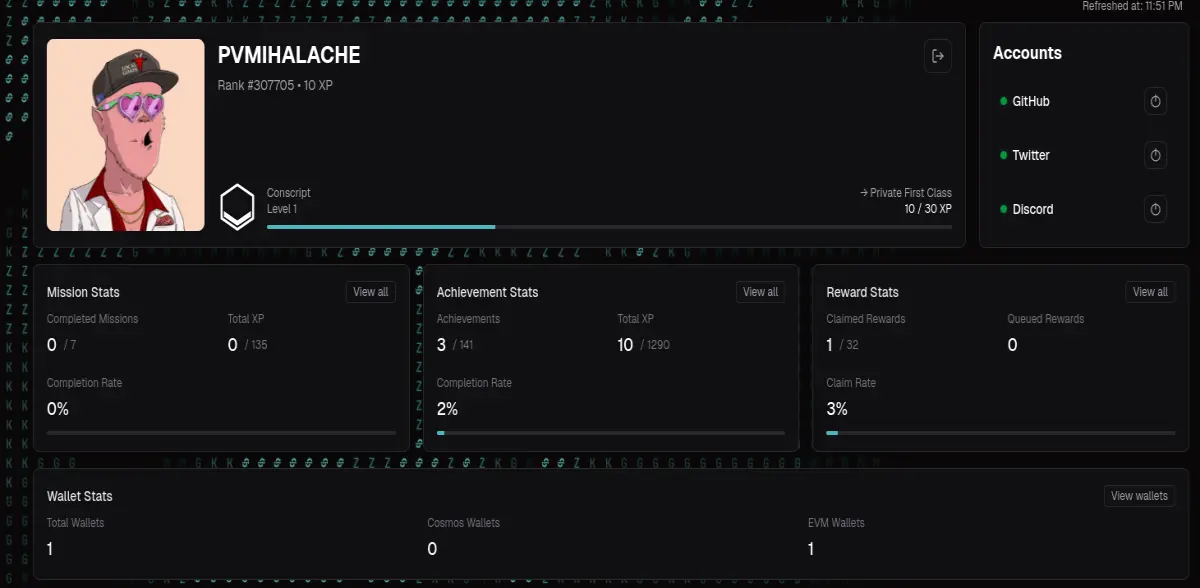Click the Rank #307705 text
Image resolution: width=1200 pixels, height=588 pixels.
[256, 86]
